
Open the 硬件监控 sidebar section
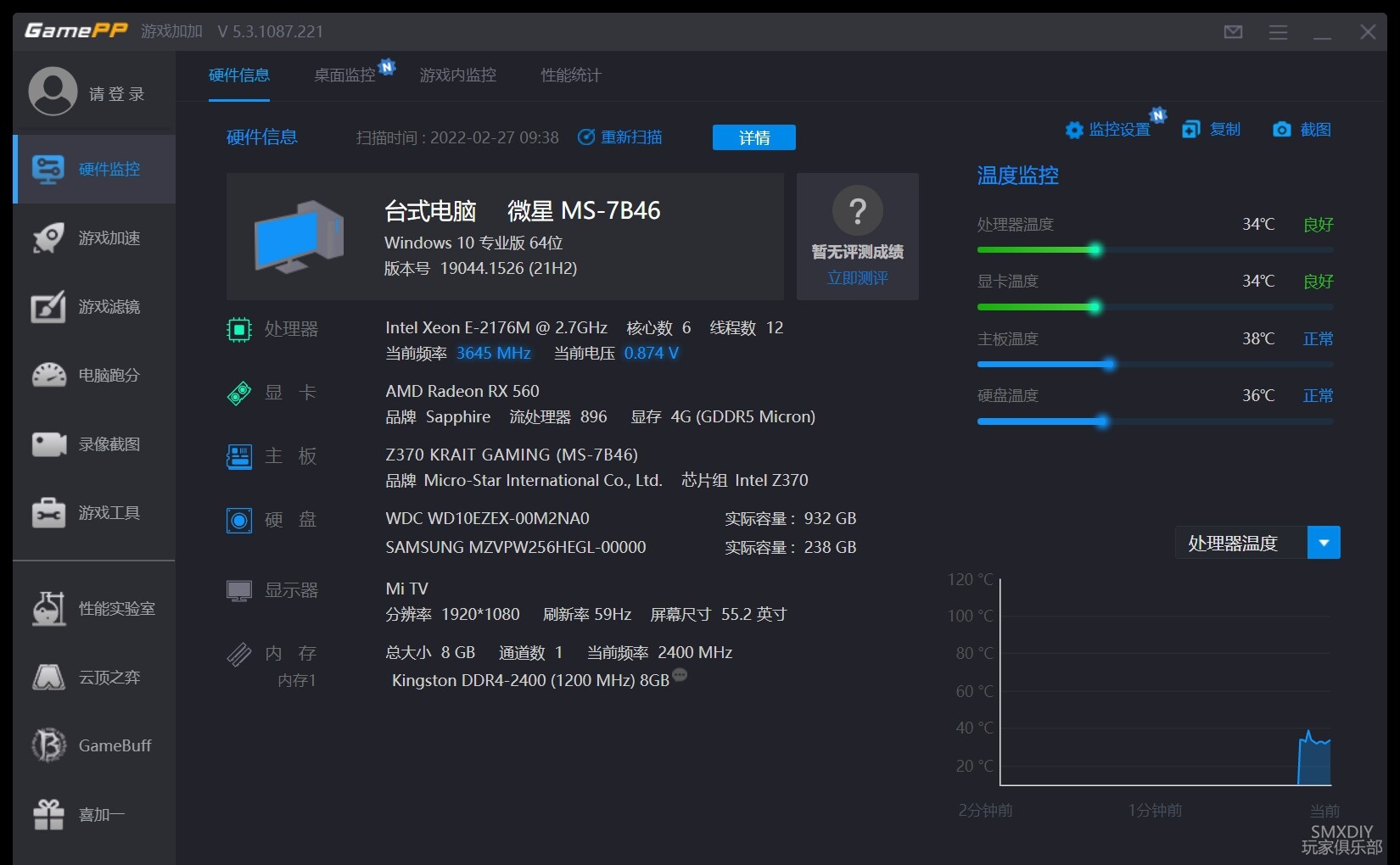point(94,169)
